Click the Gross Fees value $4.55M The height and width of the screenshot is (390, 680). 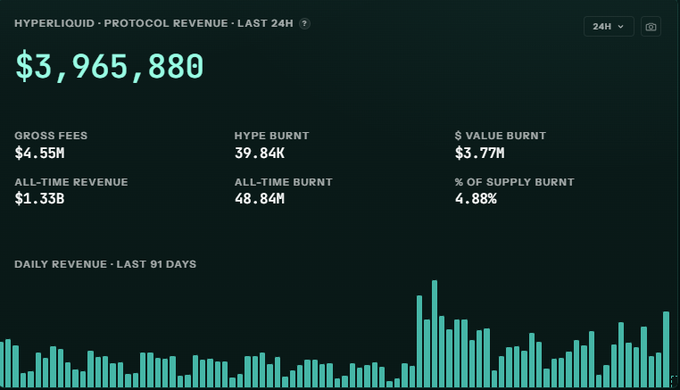click(39, 153)
